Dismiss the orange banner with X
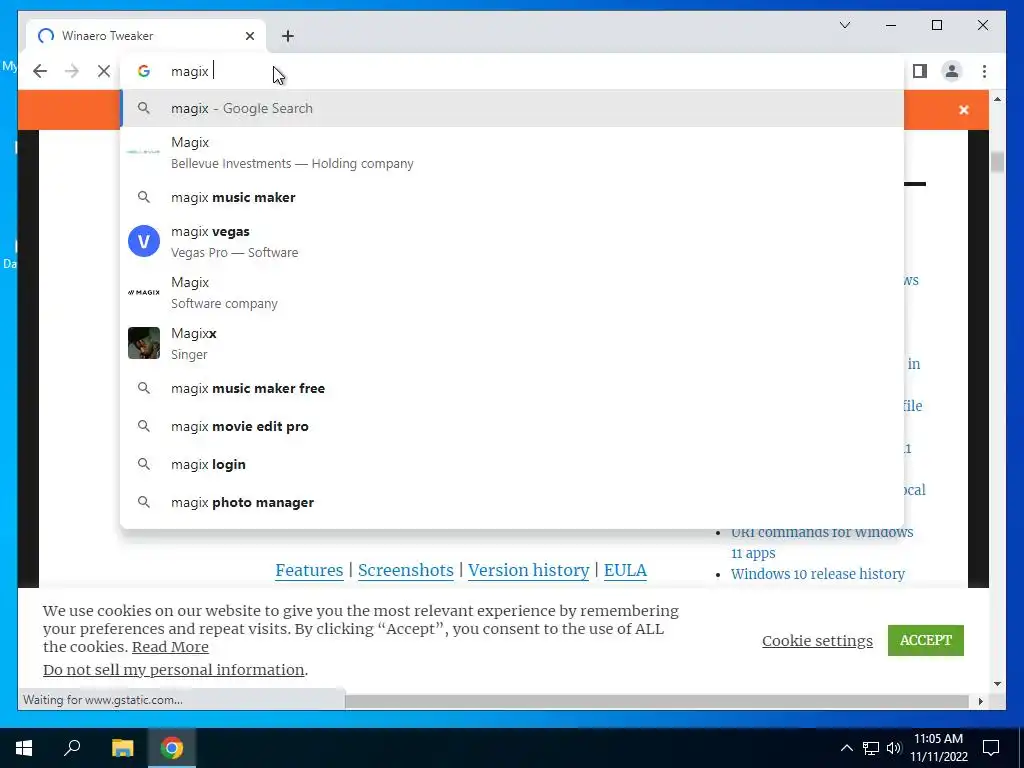Viewport: 1024px width, 768px height. 964,110
